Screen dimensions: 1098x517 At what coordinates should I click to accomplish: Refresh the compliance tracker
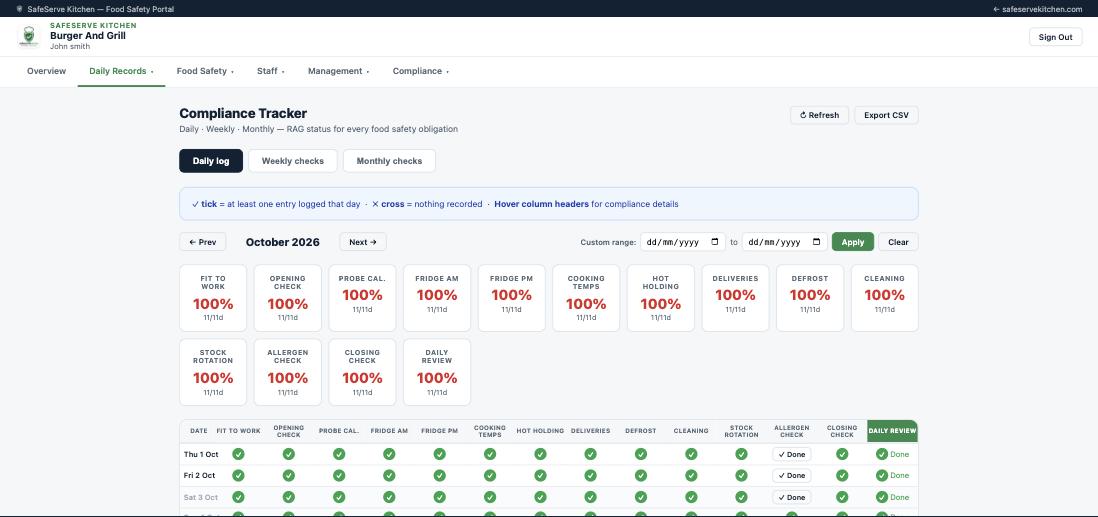(819, 115)
